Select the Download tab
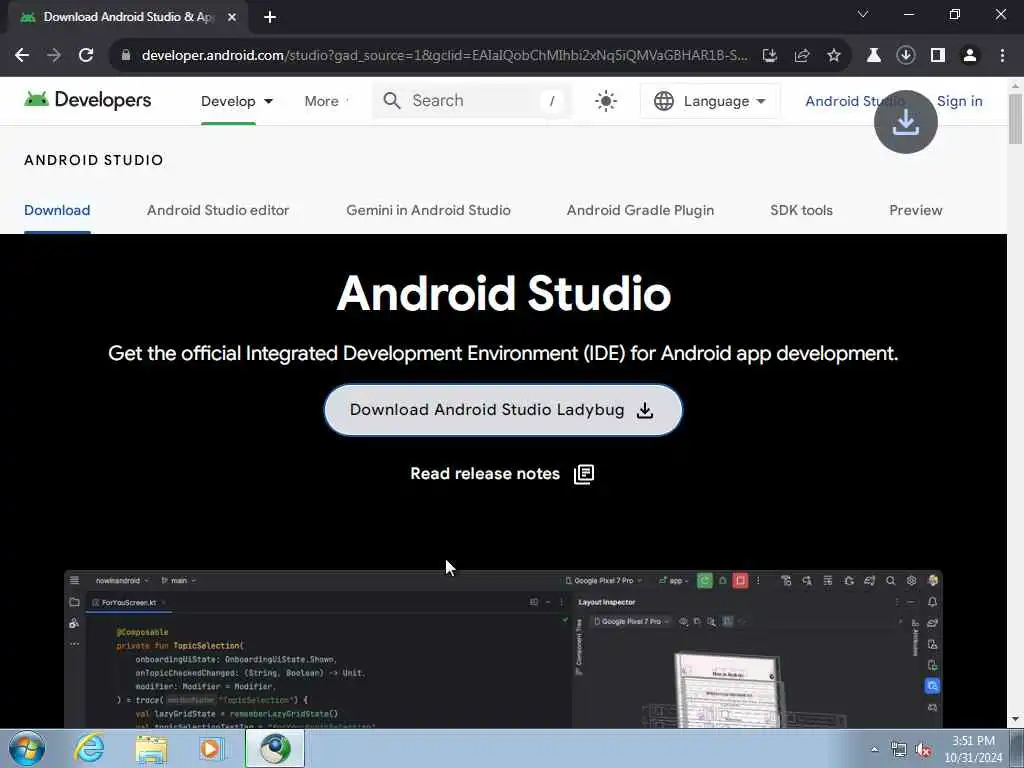This screenshot has width=1024, height=768. coord(57,210)
